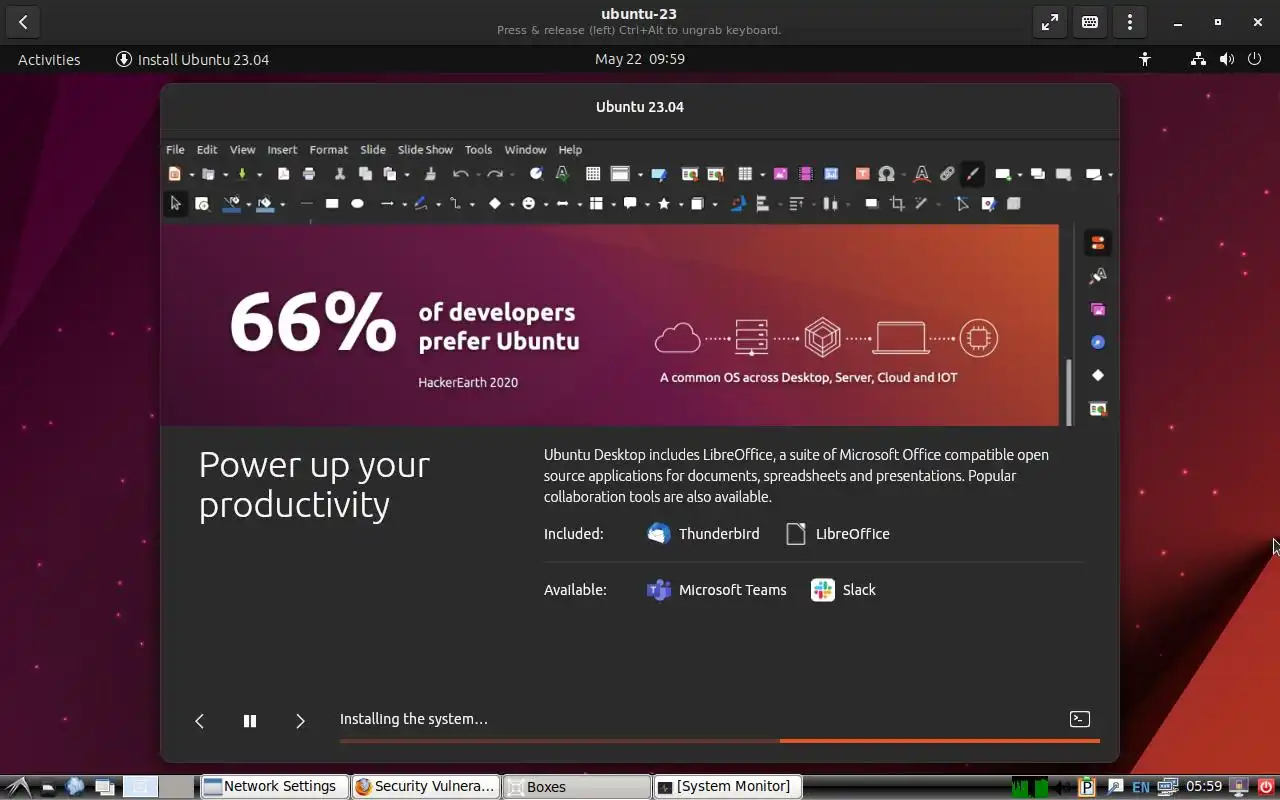
Task: Go to the previous installer slide
Action: (200, 720)
